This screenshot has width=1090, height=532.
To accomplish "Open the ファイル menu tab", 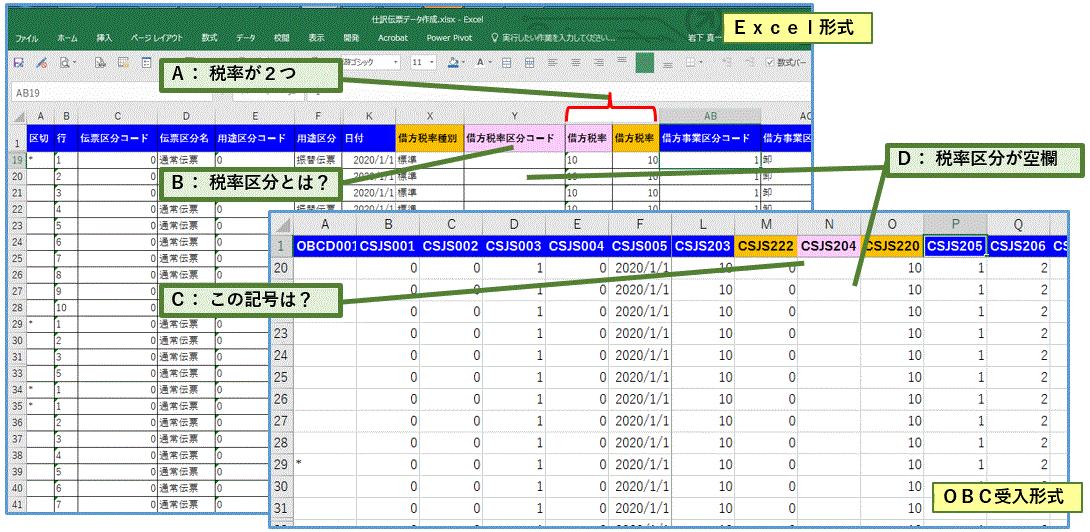I will [x=26, y=38].
